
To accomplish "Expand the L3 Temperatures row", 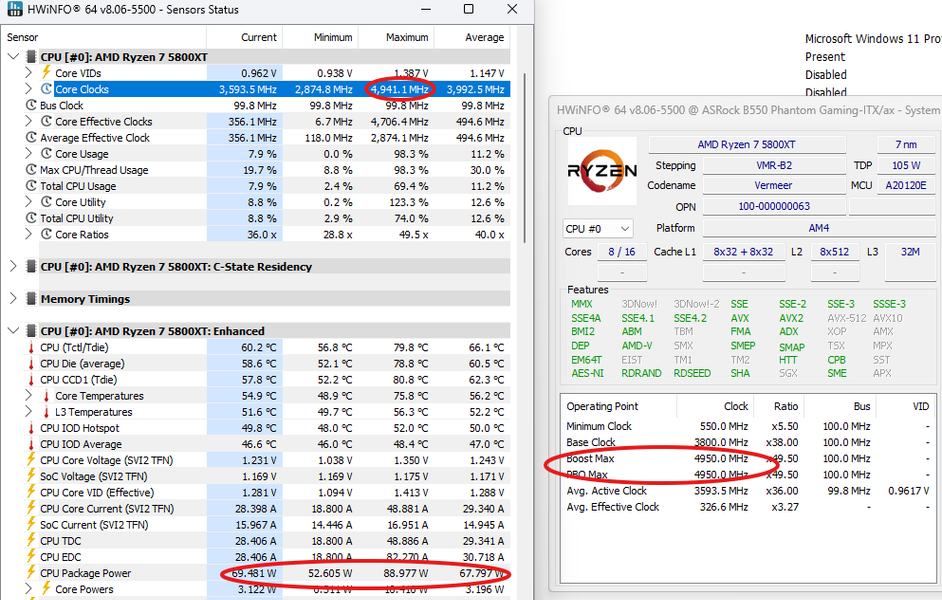I will [29, 412].
